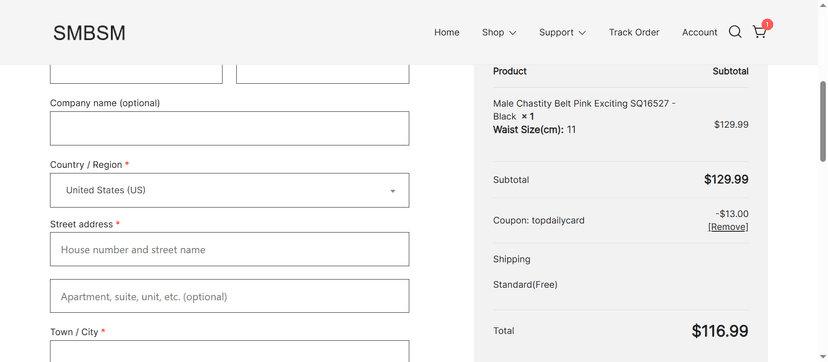The width and height of the screenshot is (828, 362).
Task: Expand the Support menu chevron
Action: (582, 33)
